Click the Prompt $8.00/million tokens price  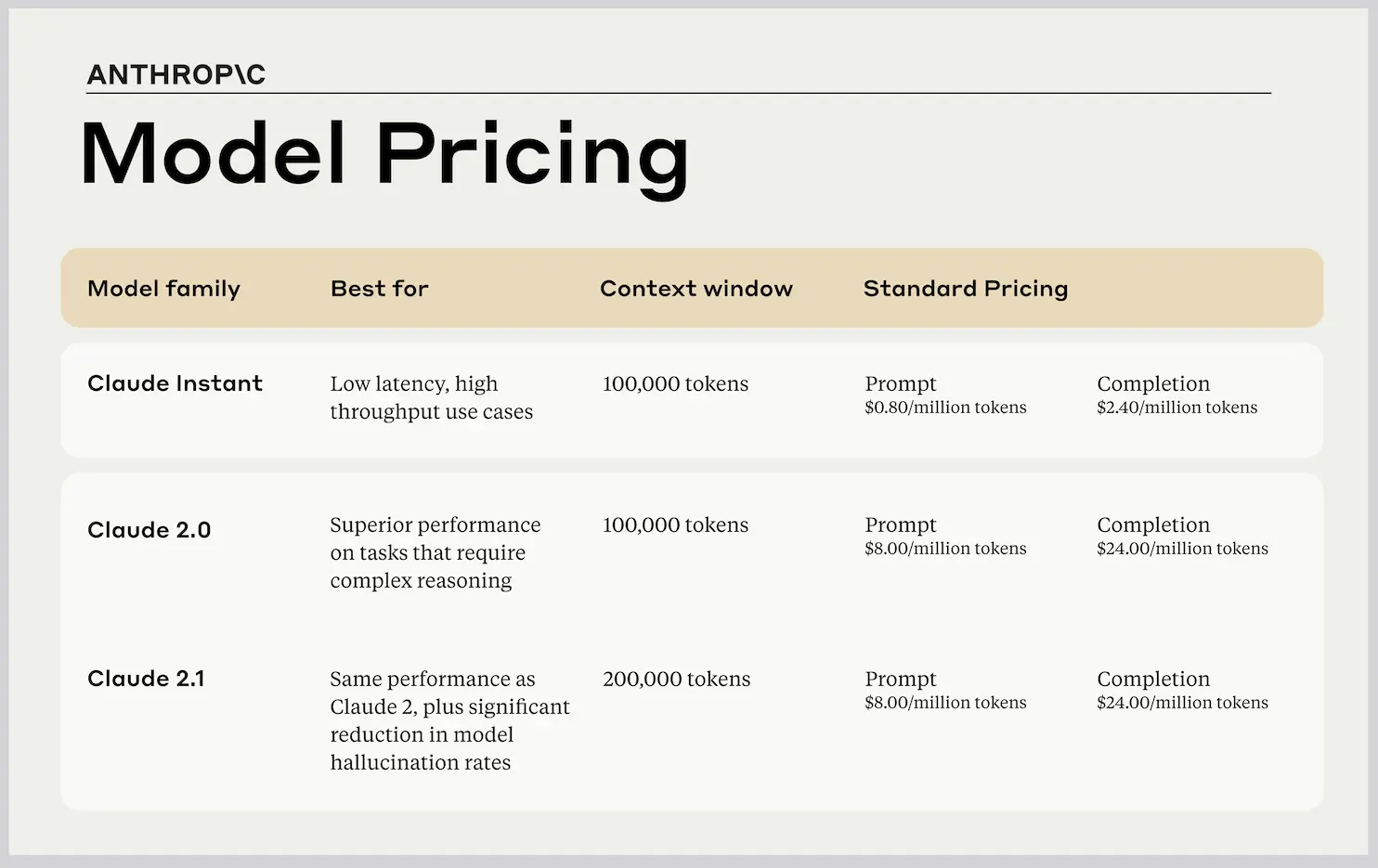[x=945, y=536]
